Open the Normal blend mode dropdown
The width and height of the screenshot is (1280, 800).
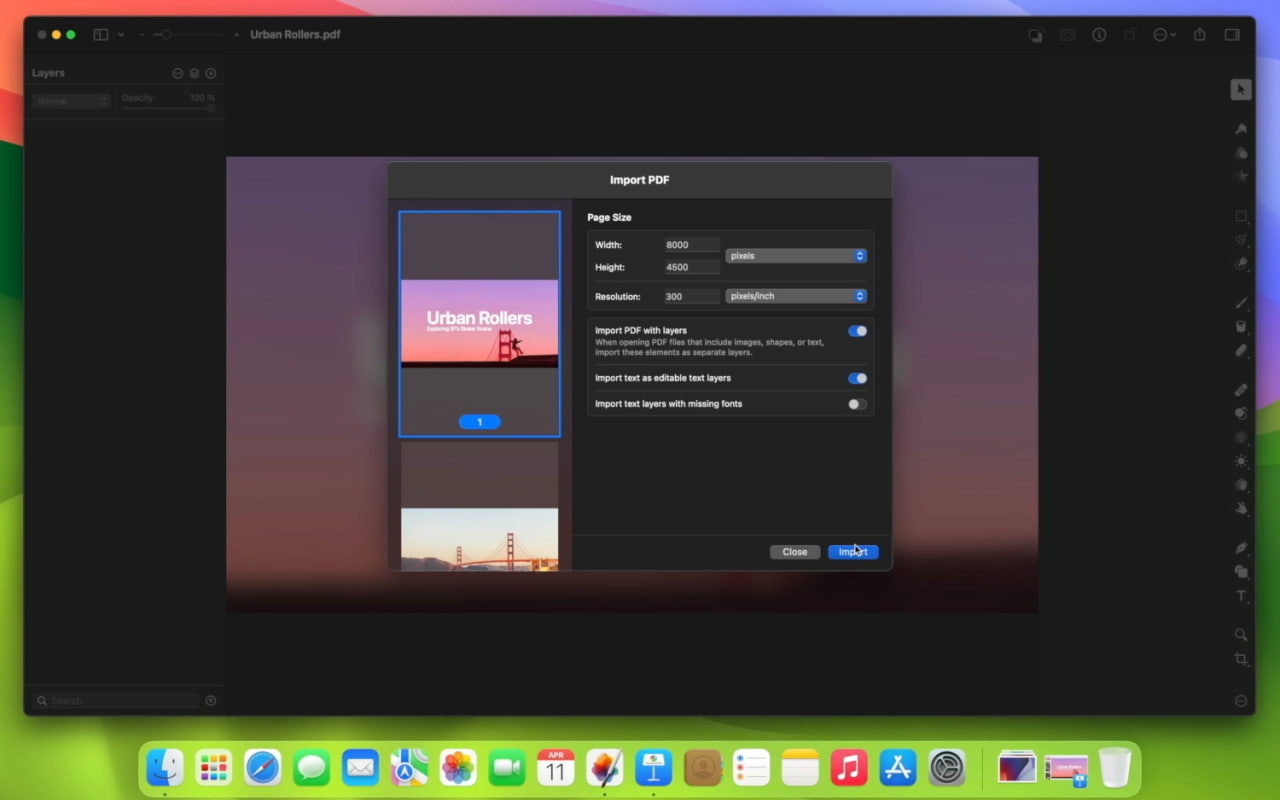click(70, 101)
